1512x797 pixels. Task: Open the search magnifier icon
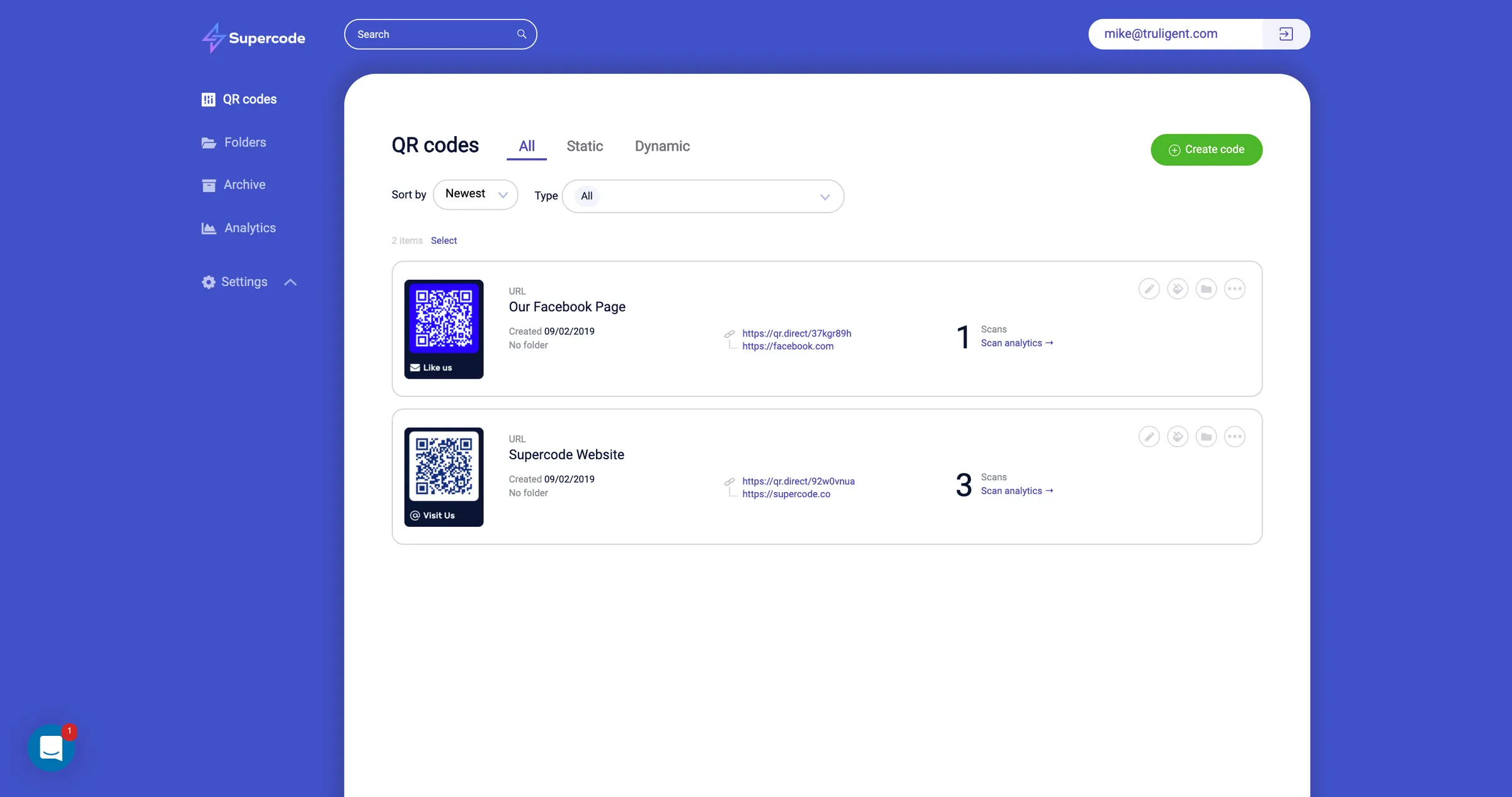(x=521, y=33)
